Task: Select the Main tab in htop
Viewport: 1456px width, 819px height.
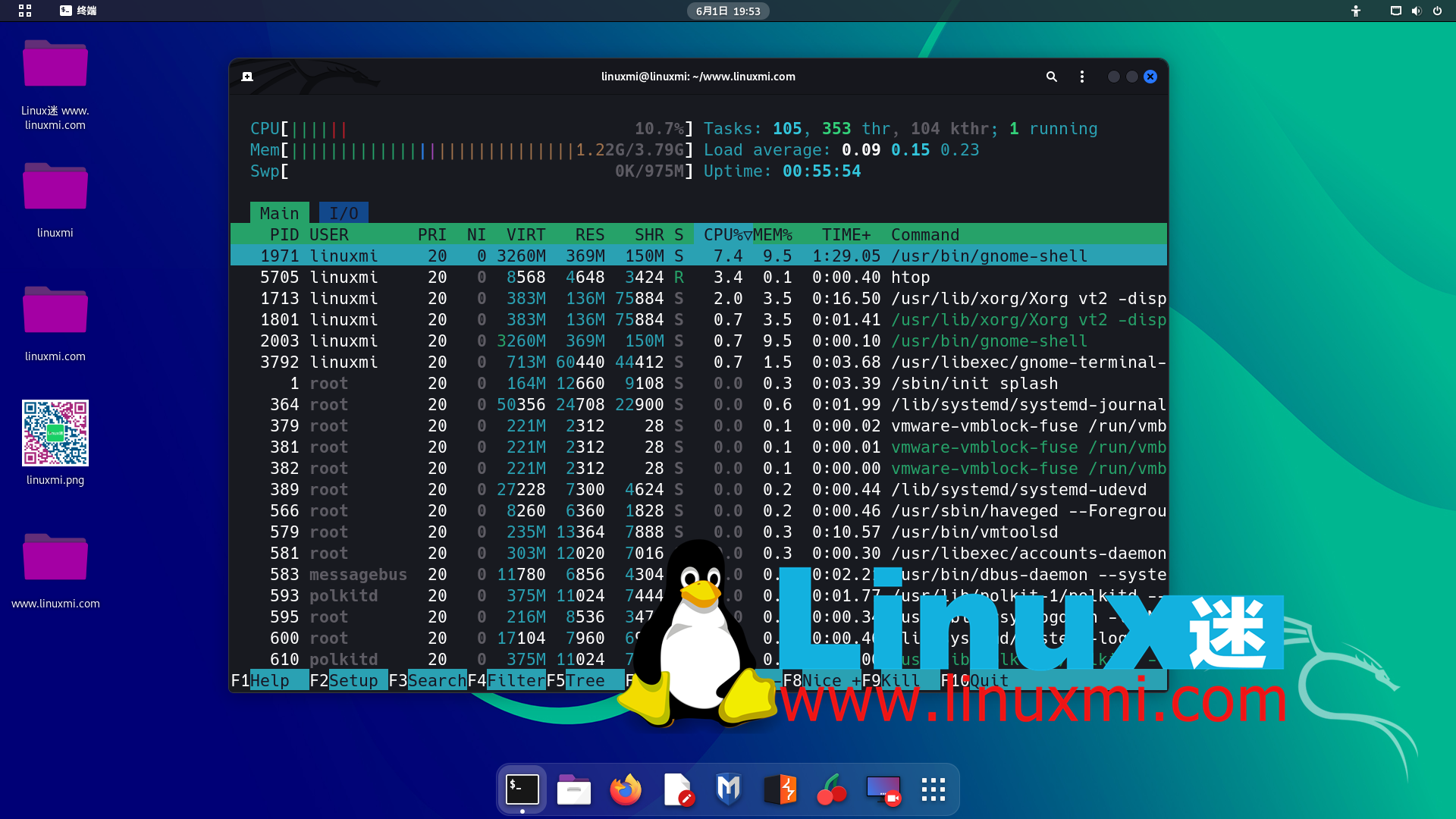Action: pos(279,213)
